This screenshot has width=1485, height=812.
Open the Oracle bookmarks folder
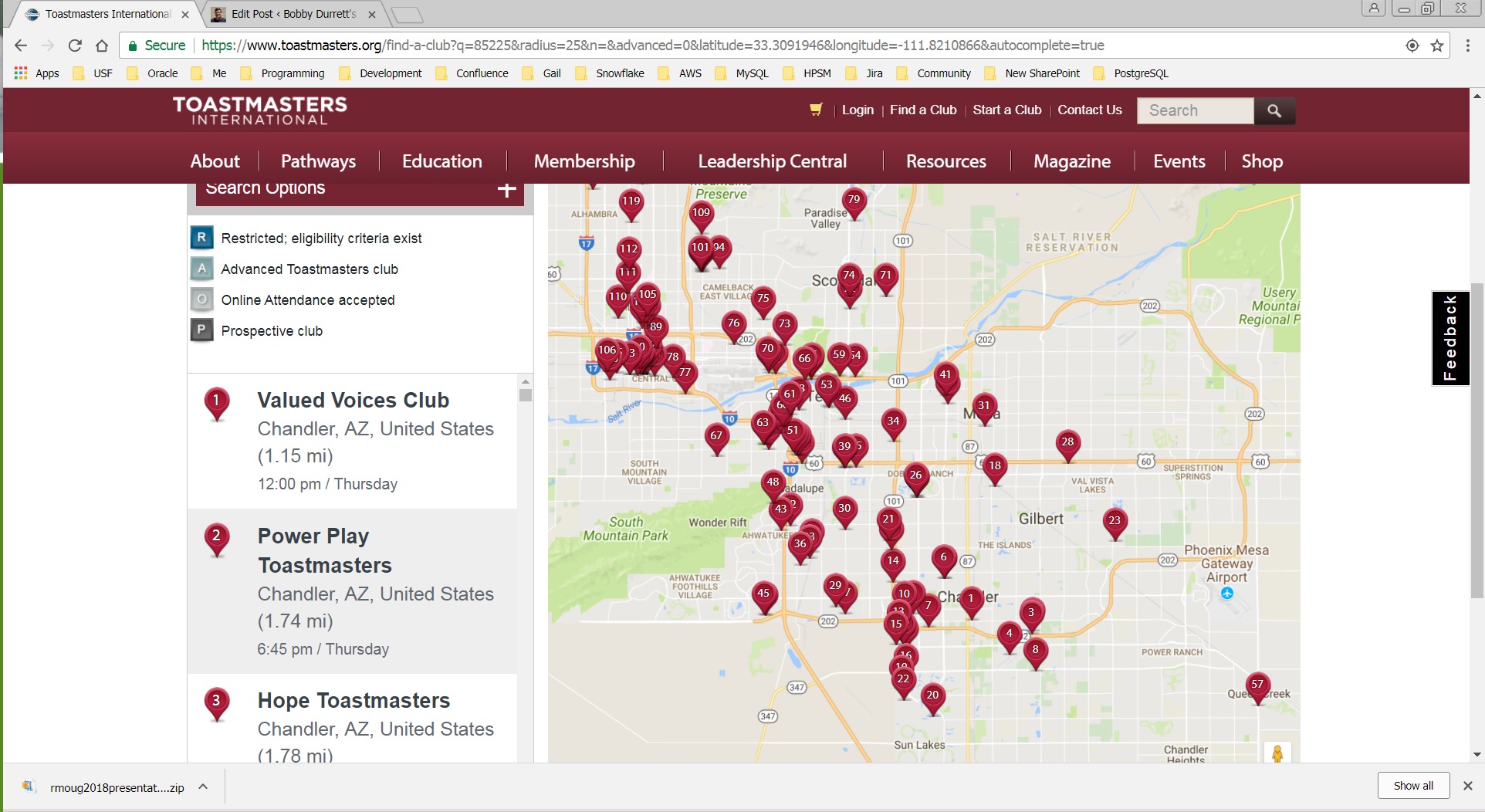tap(152, 73)
